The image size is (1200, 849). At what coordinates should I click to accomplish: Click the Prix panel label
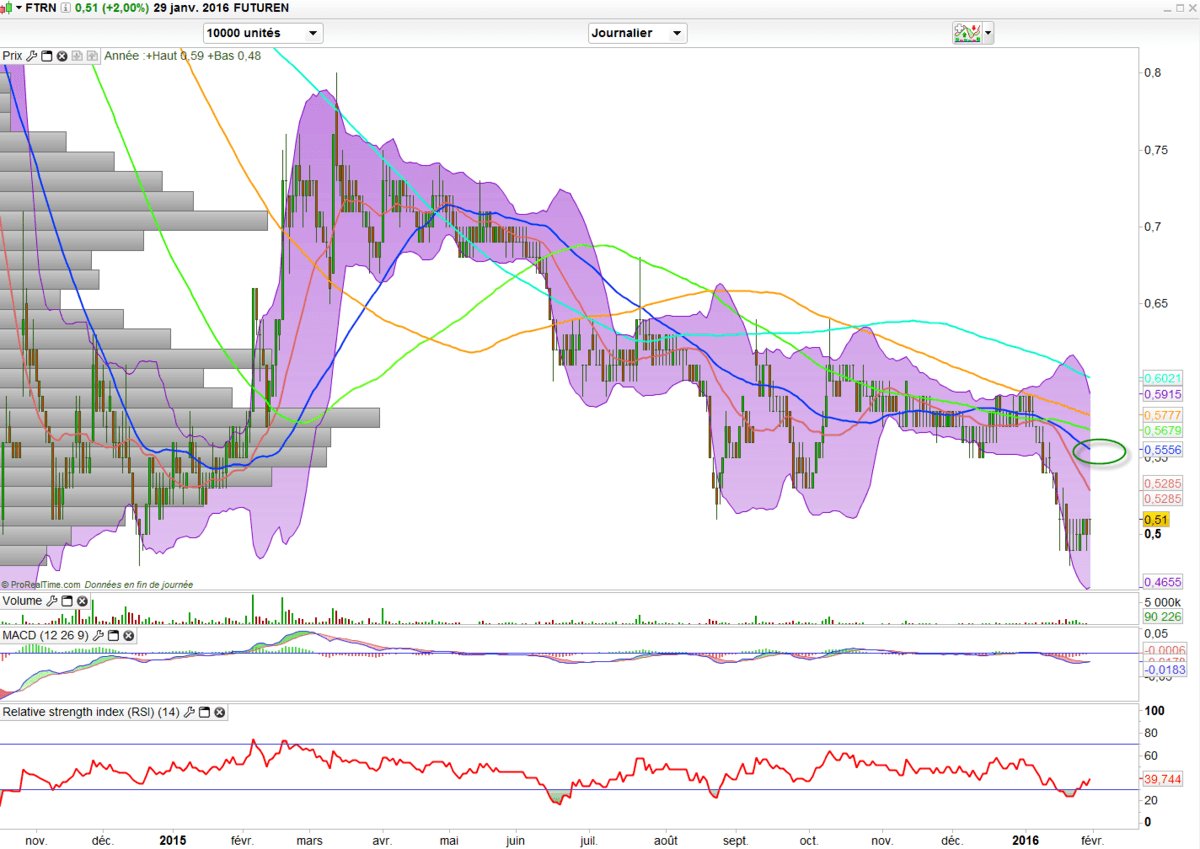pos(12,56)
